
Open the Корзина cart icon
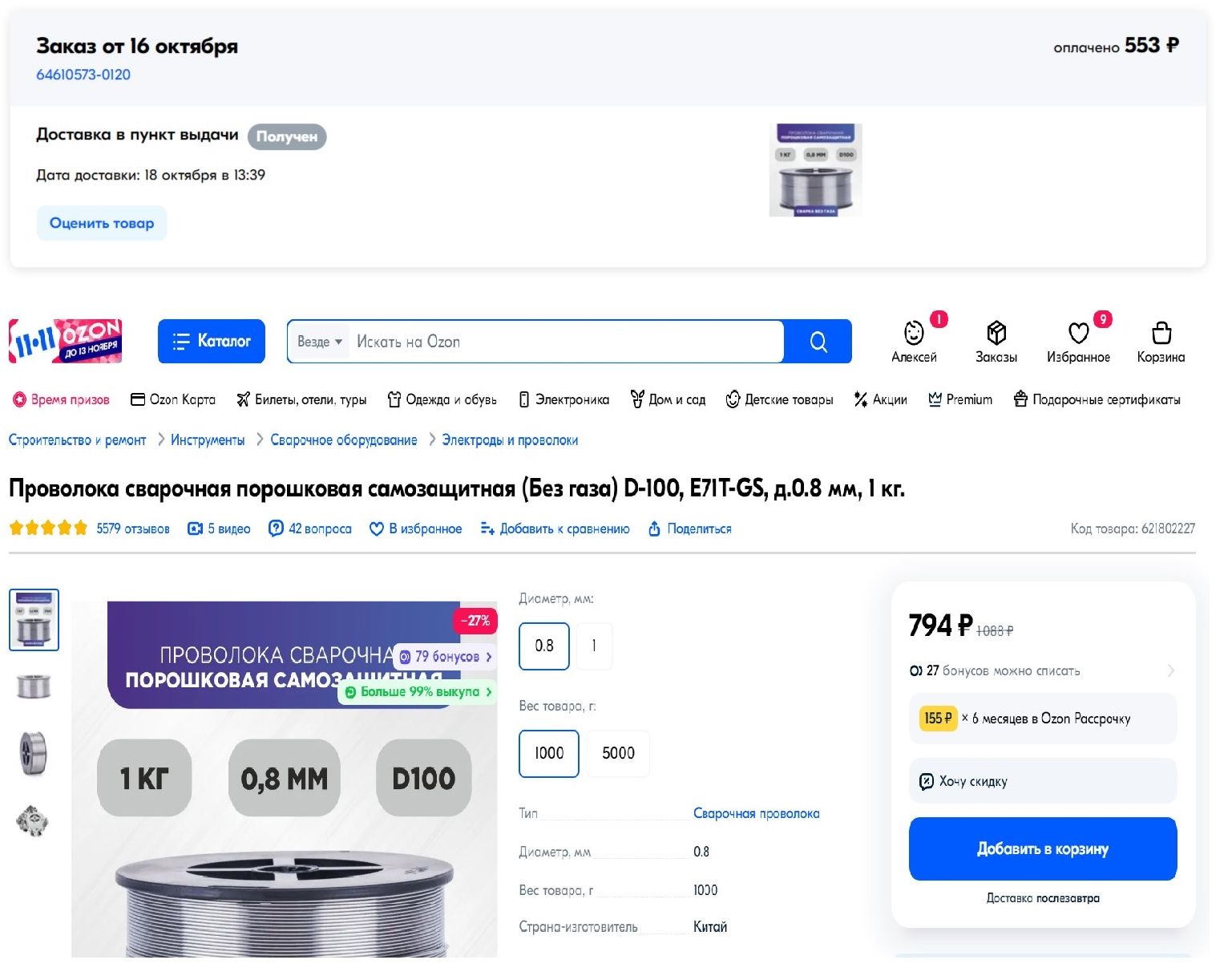(1161, 341)
